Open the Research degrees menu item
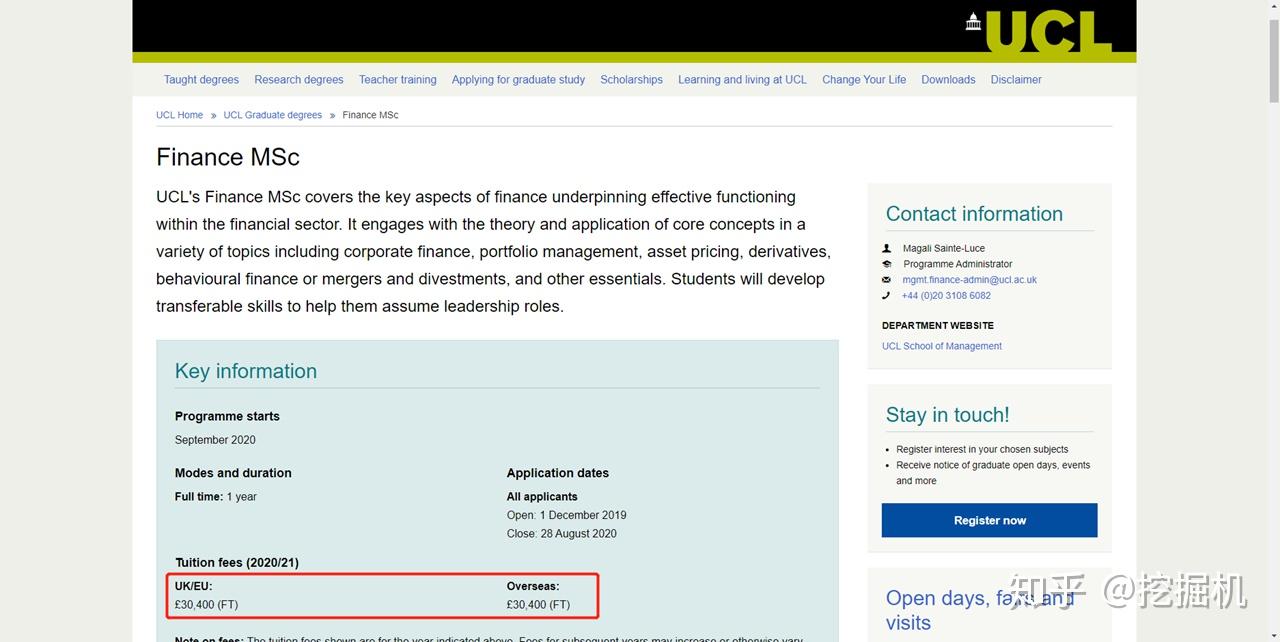Image resolution: width=1280 pixels, height=642 pixels. click(x=298, y=80)
